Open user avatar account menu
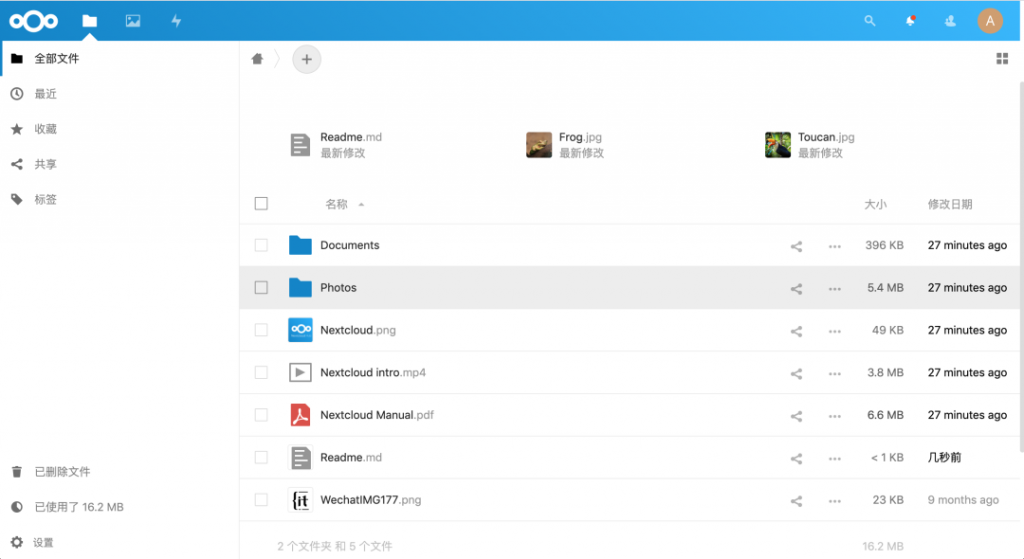The image size is (1024, 559). [989, 20]
